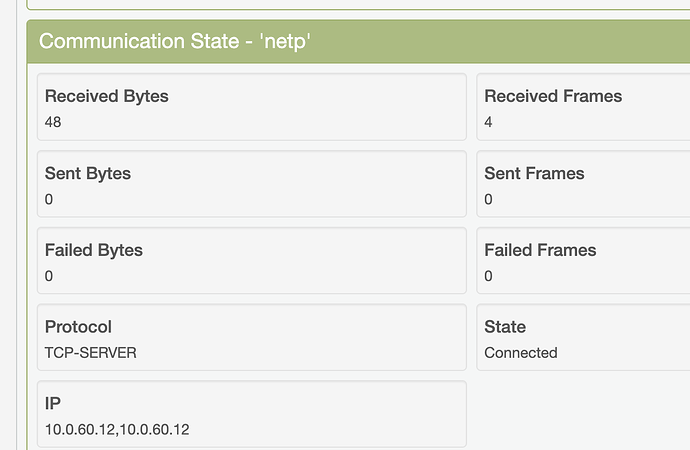Click the 0 value under Sent Bytes
The width and height of the screenshot is (690, 450).
[49, 199]
